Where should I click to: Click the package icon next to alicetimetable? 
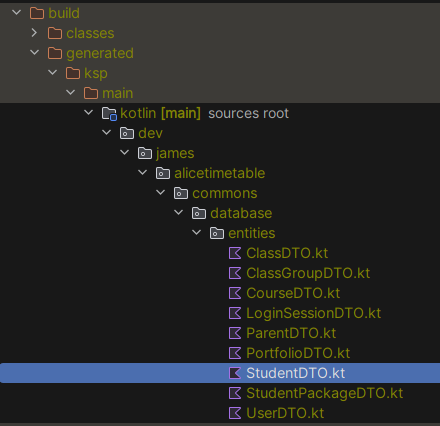pos(163,173)
